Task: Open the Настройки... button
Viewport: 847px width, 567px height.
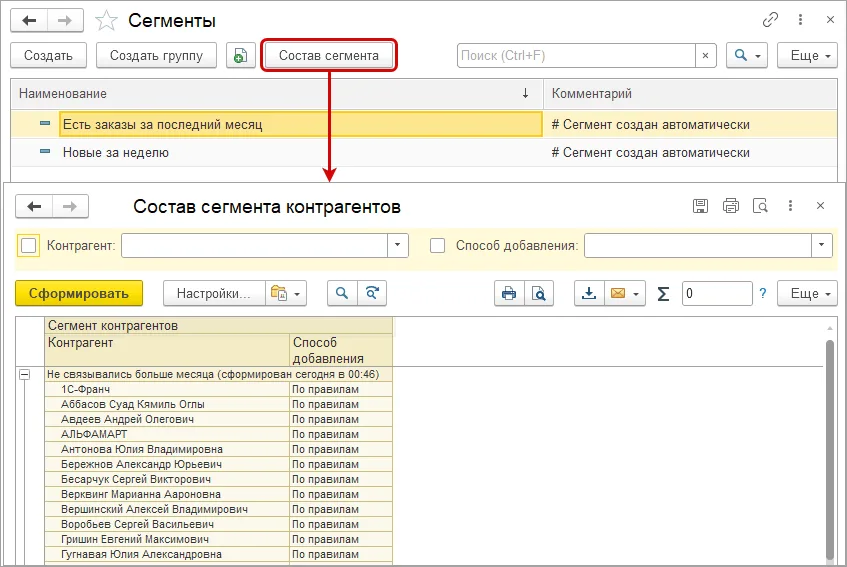Action: point(214,293)
